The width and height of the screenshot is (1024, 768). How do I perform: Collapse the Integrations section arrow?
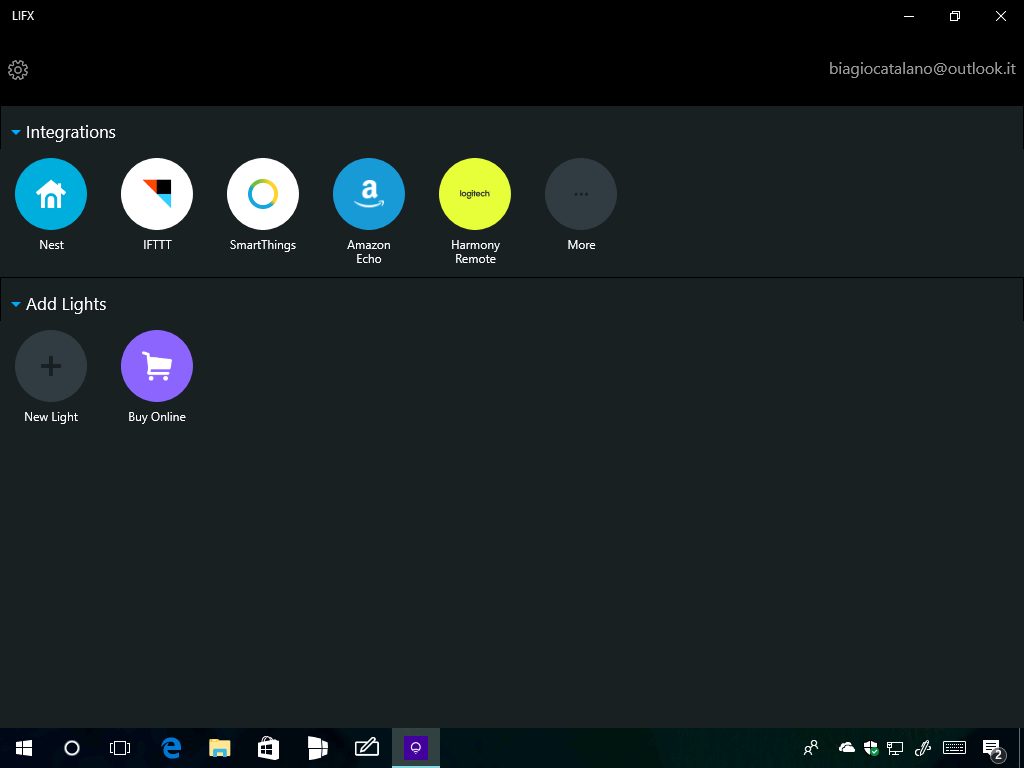pos(16,133)
